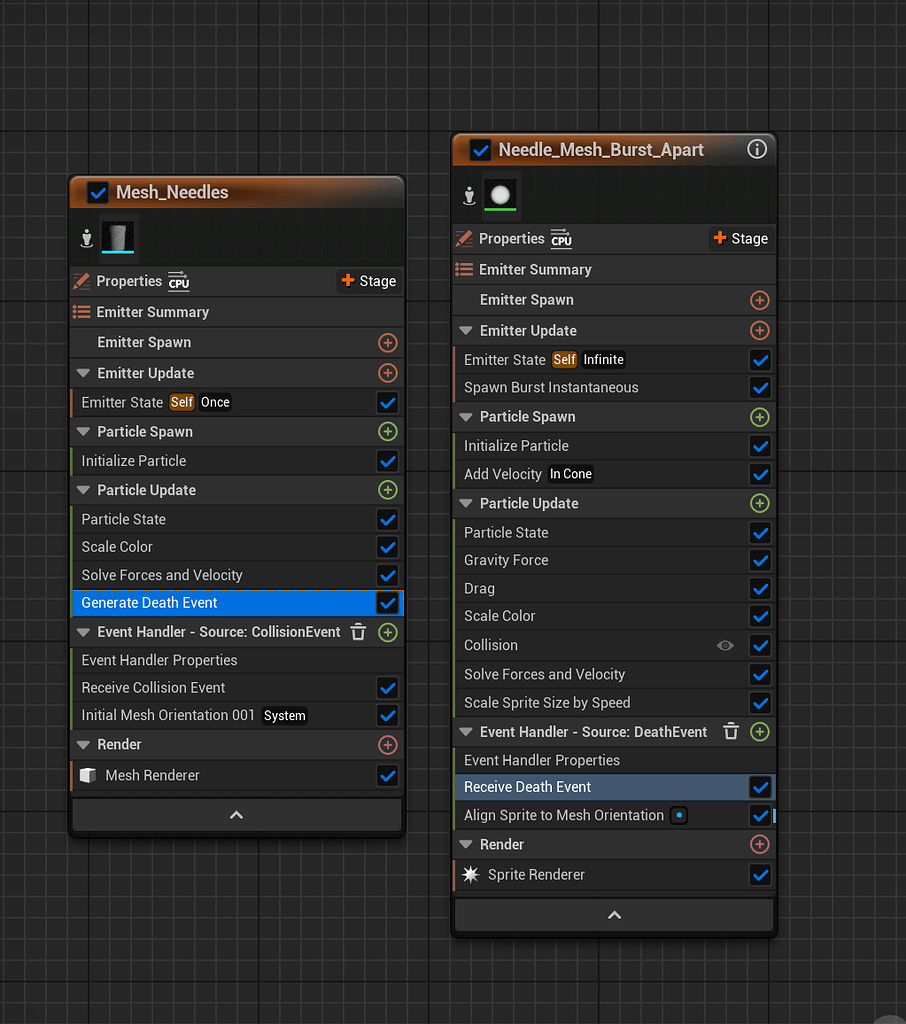The height and width of the screenshot is (1024, 906).
Task: Add module to Mesh_Needles Particle Spawn
Action: (388, 432)
